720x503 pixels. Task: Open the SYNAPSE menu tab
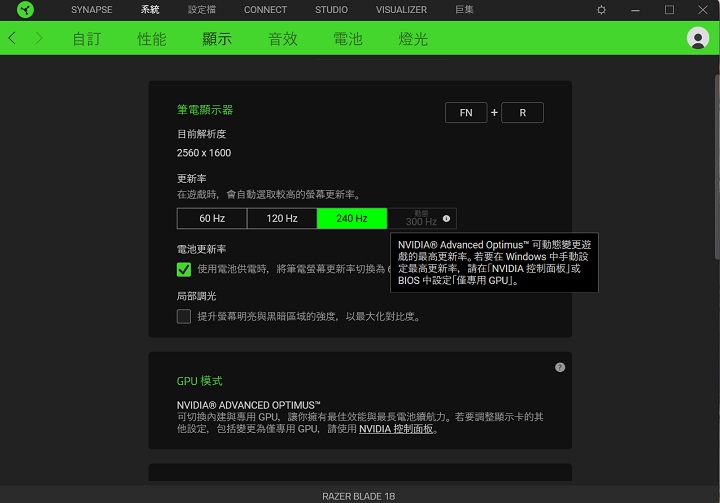(91, 10)
